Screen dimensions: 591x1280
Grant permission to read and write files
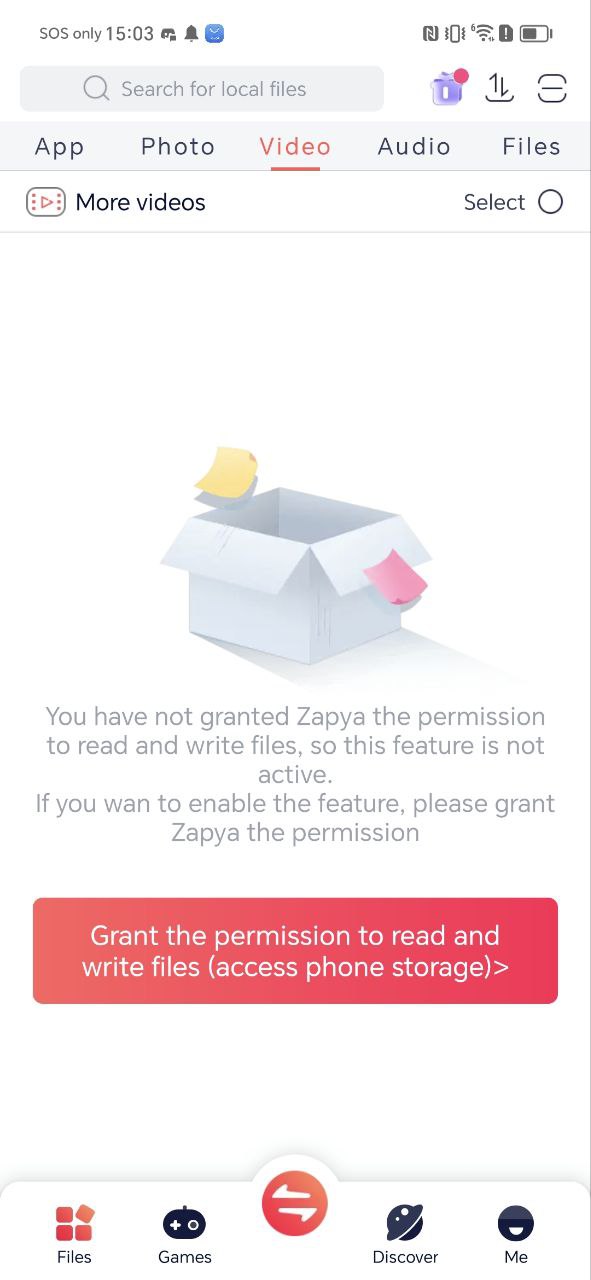coord(295,951)
